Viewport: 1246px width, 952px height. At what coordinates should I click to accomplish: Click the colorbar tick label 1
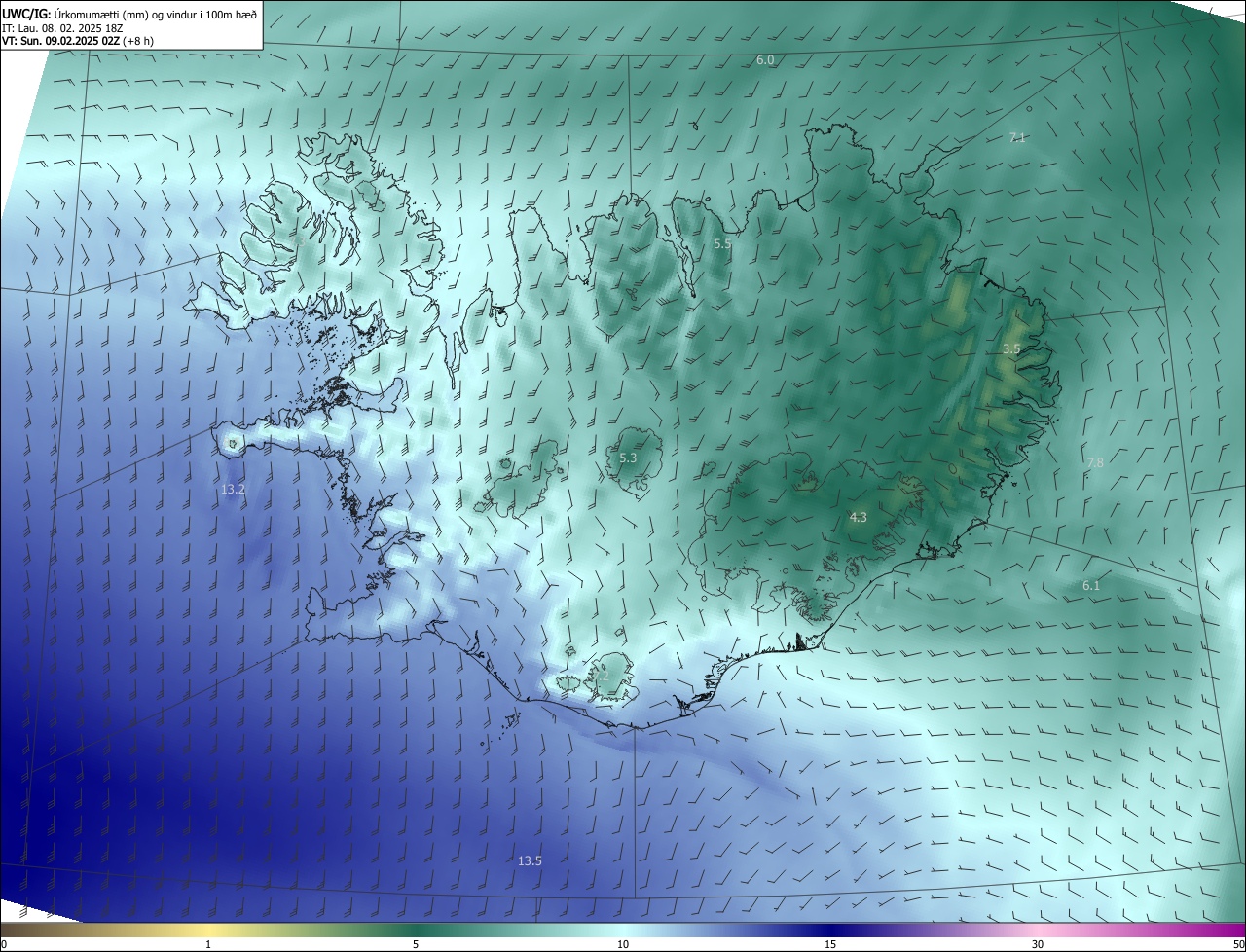(208, 944)
